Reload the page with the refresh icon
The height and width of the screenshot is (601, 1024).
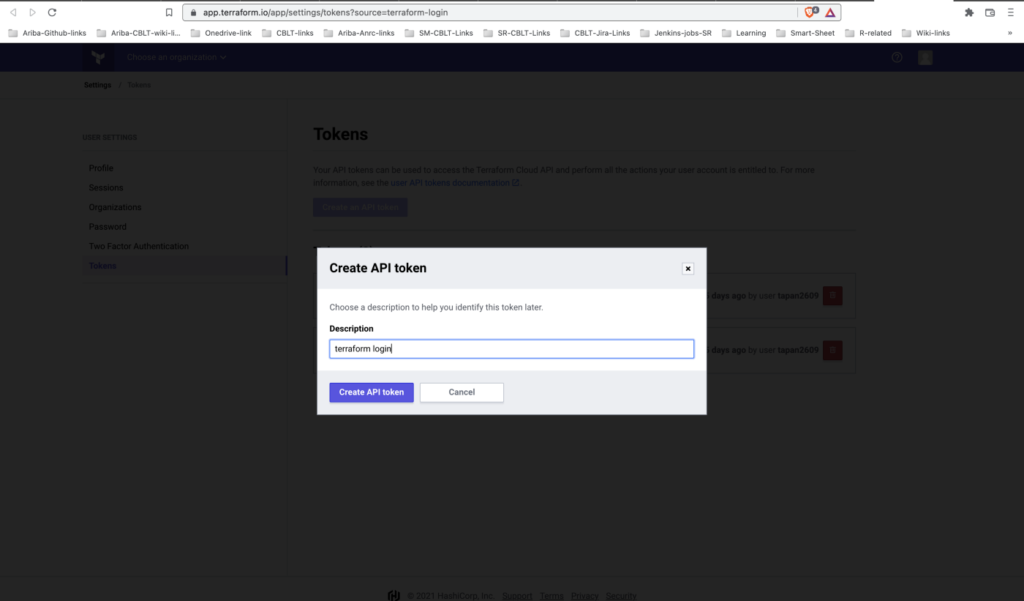(52, 12)
